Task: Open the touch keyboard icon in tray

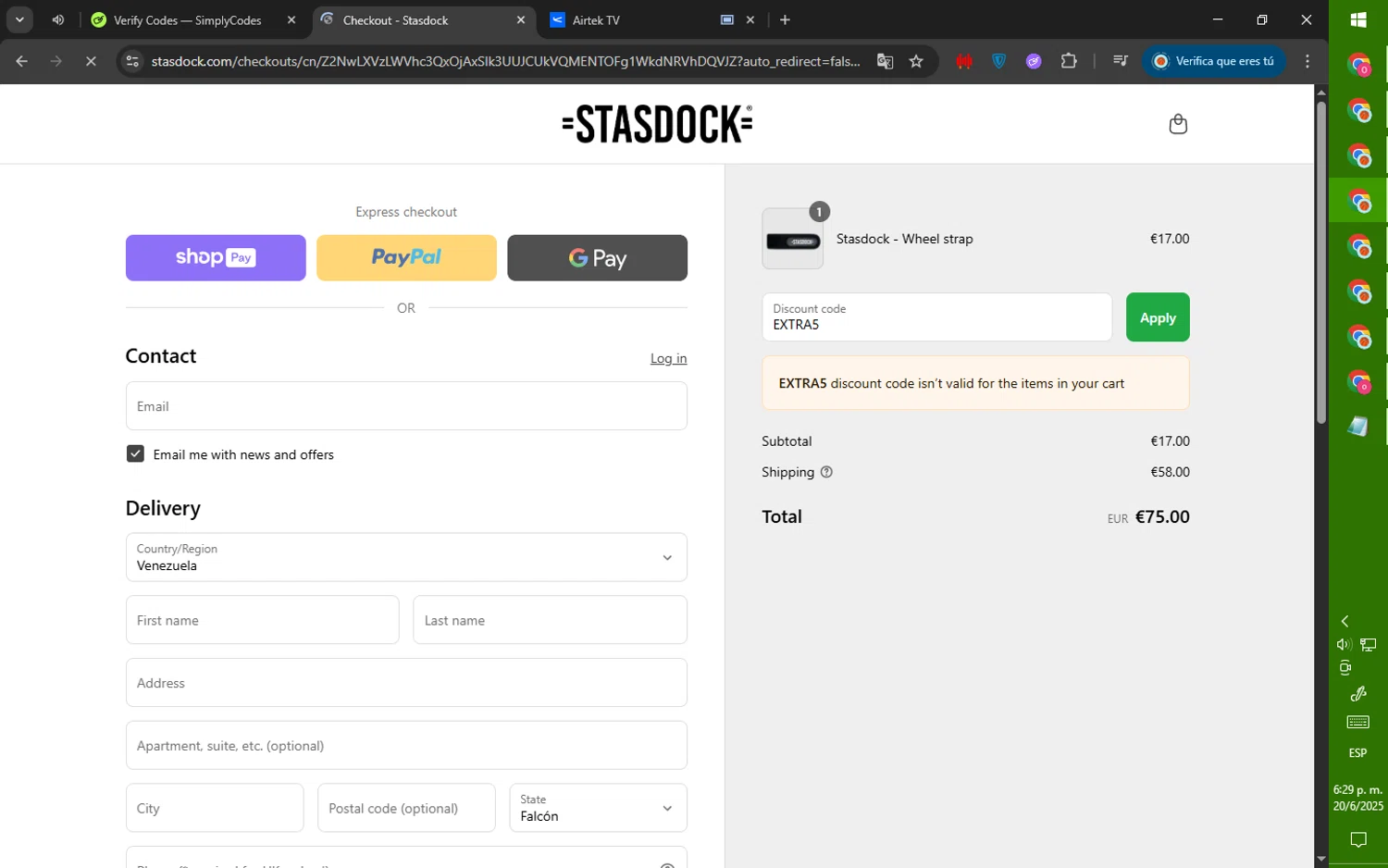Action: (1358, 722)
